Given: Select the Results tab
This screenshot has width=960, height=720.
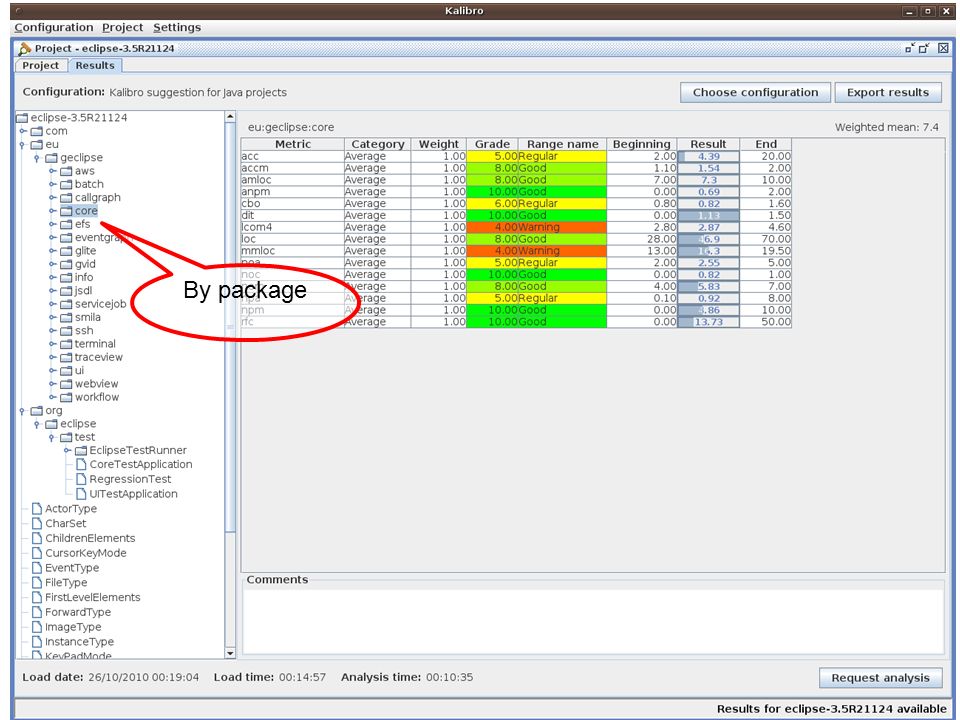Looking at the screenshot, I should tap(95, 66).
